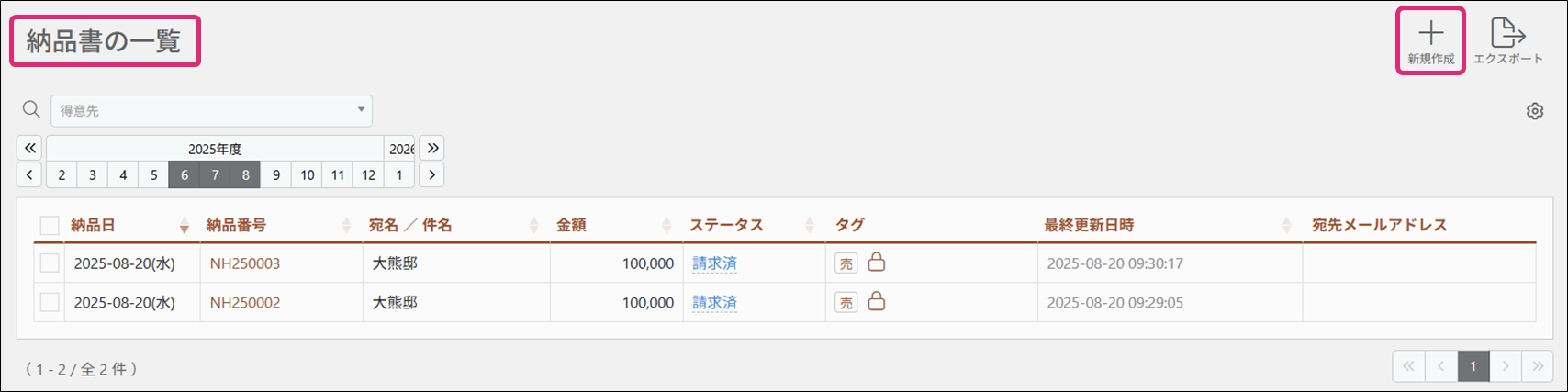This screenshot has width=1568, height=392.
Task: Check the checkbox for row NH250003
Action: (50, 263)
